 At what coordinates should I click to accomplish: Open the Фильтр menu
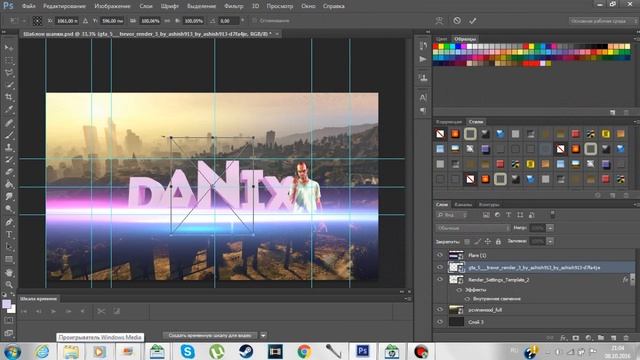tap(233, 6)
